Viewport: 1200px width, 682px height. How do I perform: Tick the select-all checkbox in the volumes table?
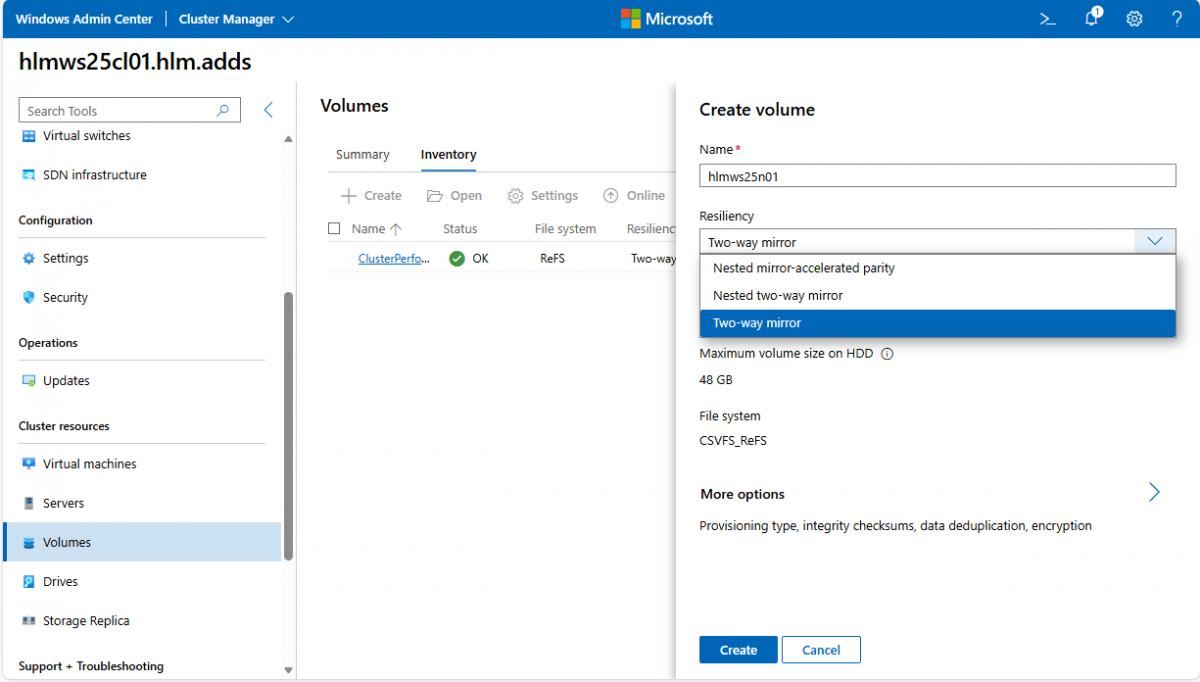pyautogui.click(x=334, y=229)
